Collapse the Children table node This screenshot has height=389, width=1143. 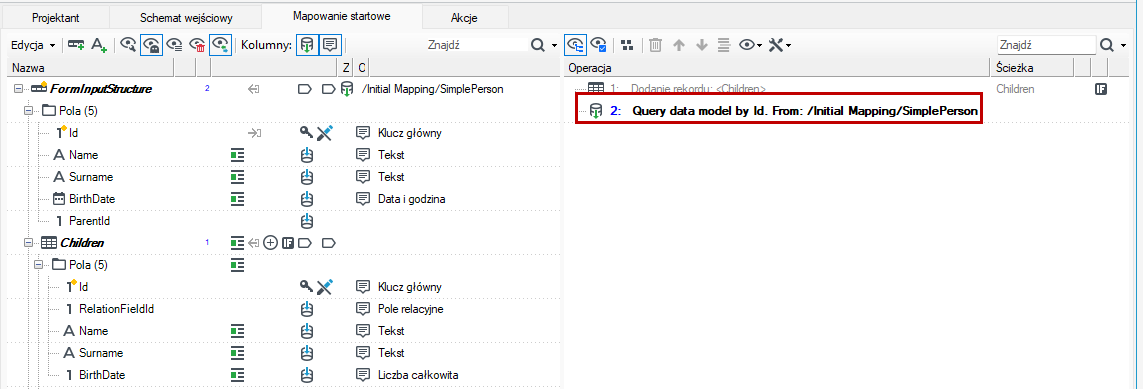coord(28,243)
